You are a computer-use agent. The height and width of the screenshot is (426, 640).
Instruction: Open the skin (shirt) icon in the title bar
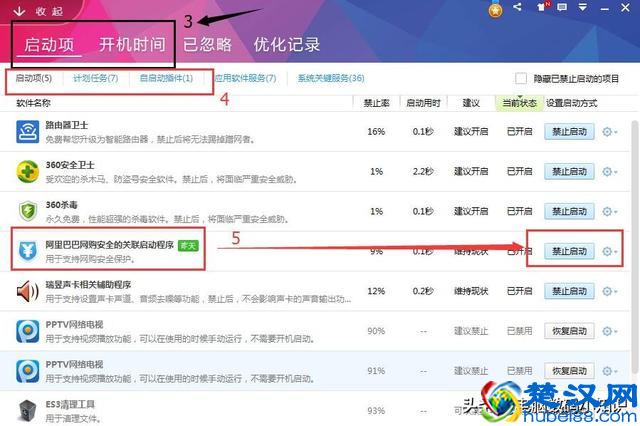pos(542,7)
